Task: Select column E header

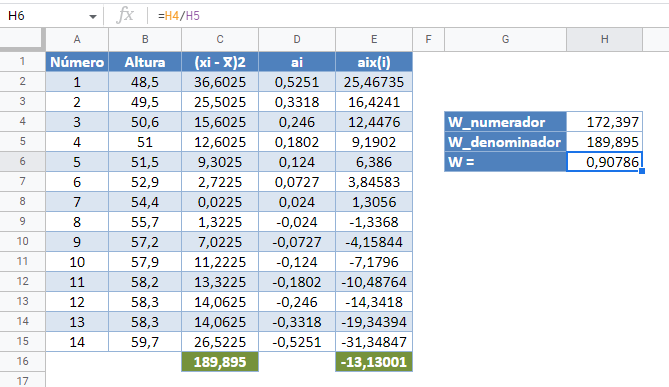Action: [x=374, y=40]
